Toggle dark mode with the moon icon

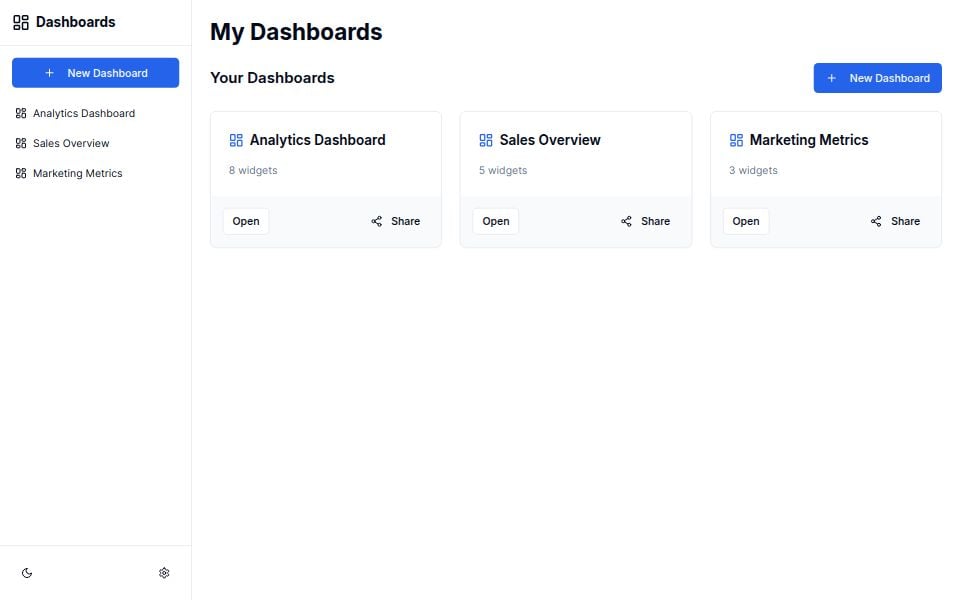(x=27, y=572)
